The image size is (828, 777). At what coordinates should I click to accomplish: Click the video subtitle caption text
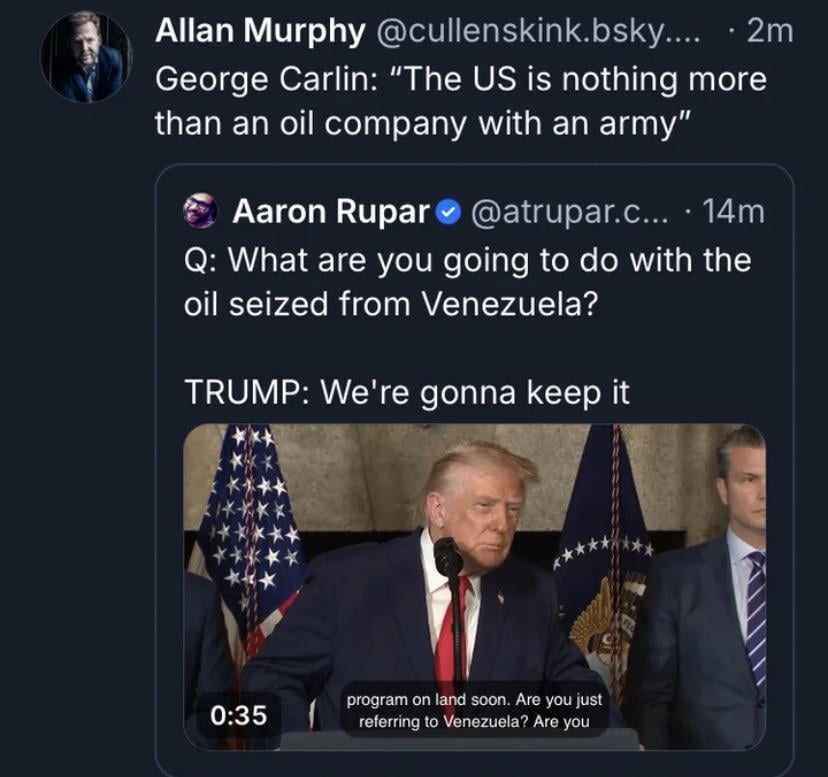(x=474, y=711)
